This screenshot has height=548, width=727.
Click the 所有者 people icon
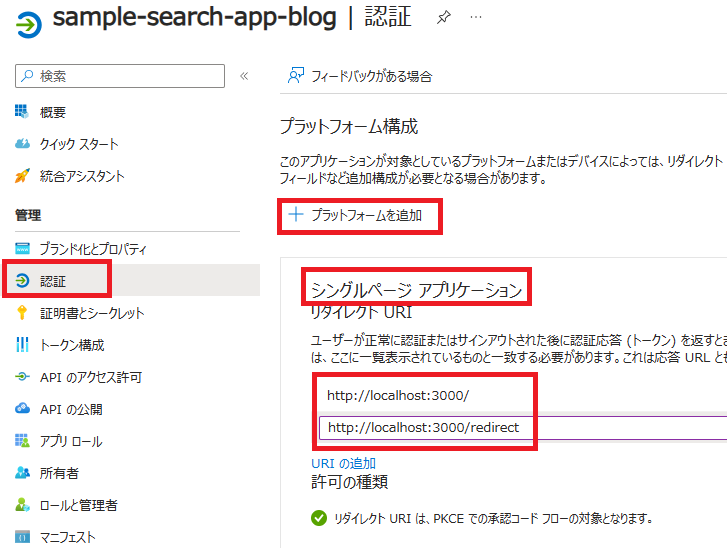coord(22,472)
